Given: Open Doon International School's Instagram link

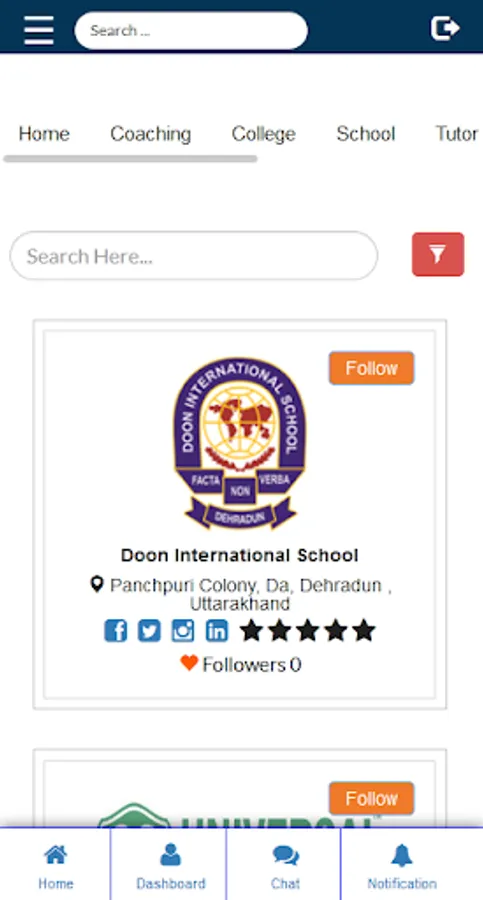Looking at the screenshot, I should [x=183, y=631].
